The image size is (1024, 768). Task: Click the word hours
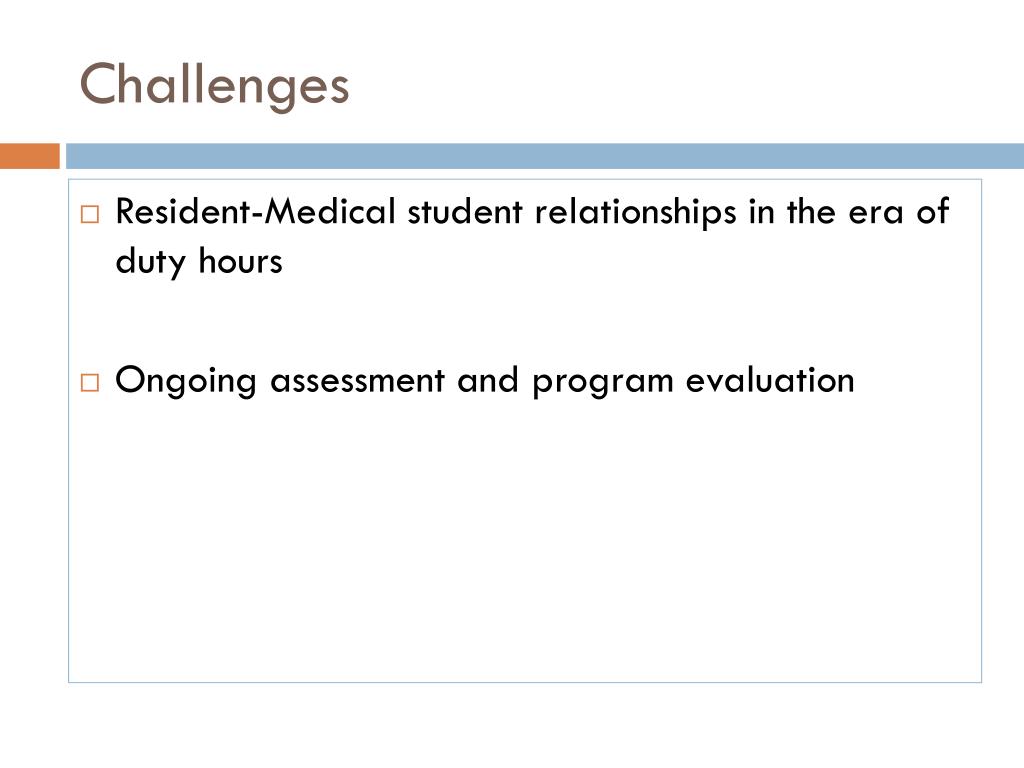pos(240,261)
